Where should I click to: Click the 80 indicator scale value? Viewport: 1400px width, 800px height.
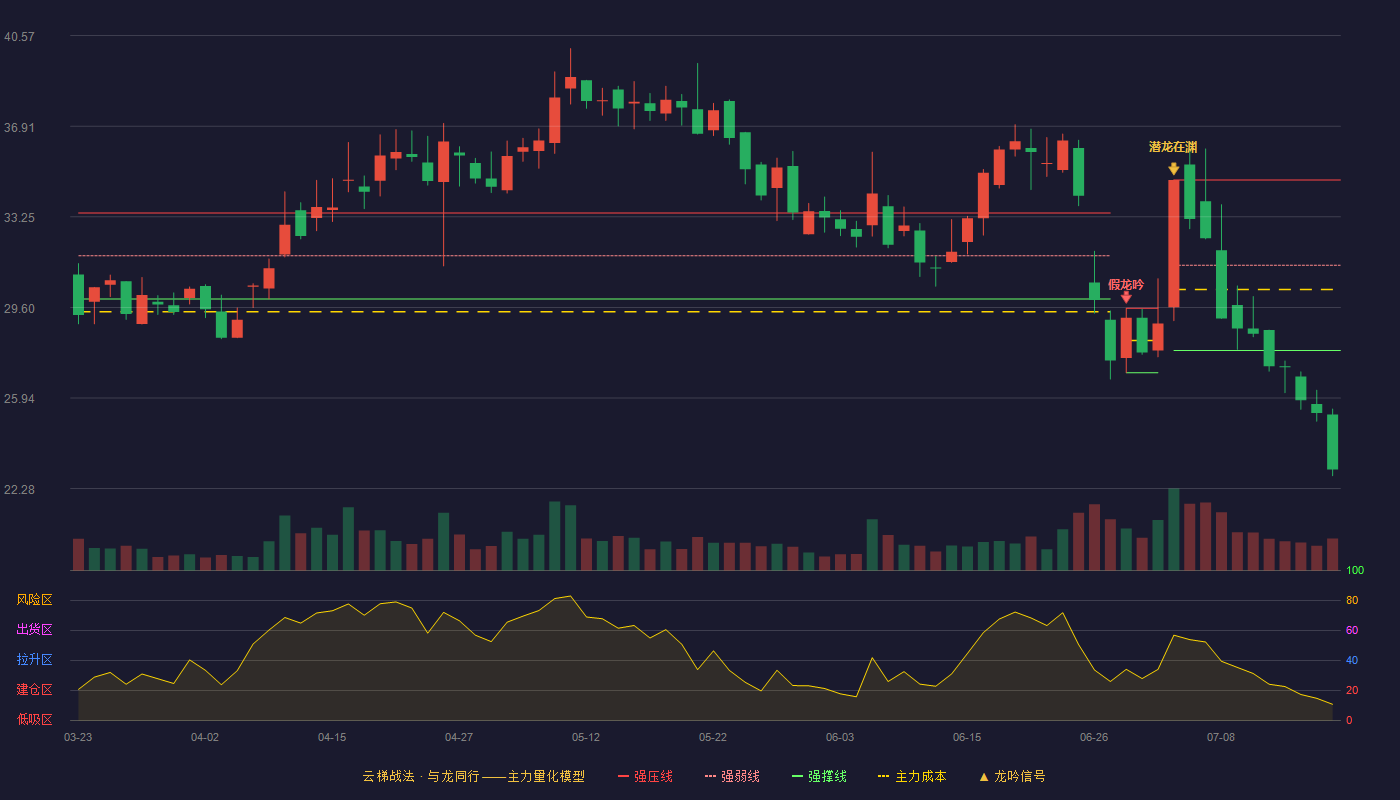(x=1352, y=601)
